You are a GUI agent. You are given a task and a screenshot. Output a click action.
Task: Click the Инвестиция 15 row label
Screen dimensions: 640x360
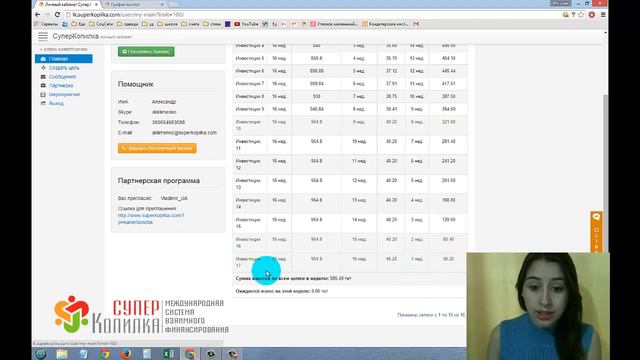tap(248, 223)
